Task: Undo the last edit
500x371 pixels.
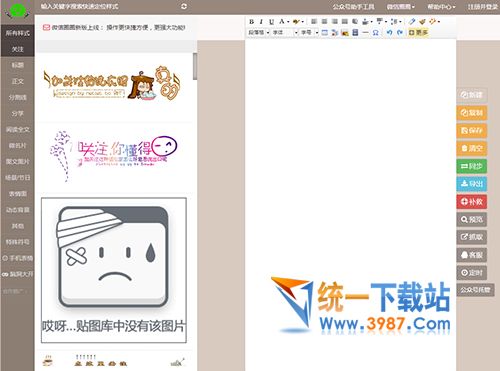Action: 389,32
